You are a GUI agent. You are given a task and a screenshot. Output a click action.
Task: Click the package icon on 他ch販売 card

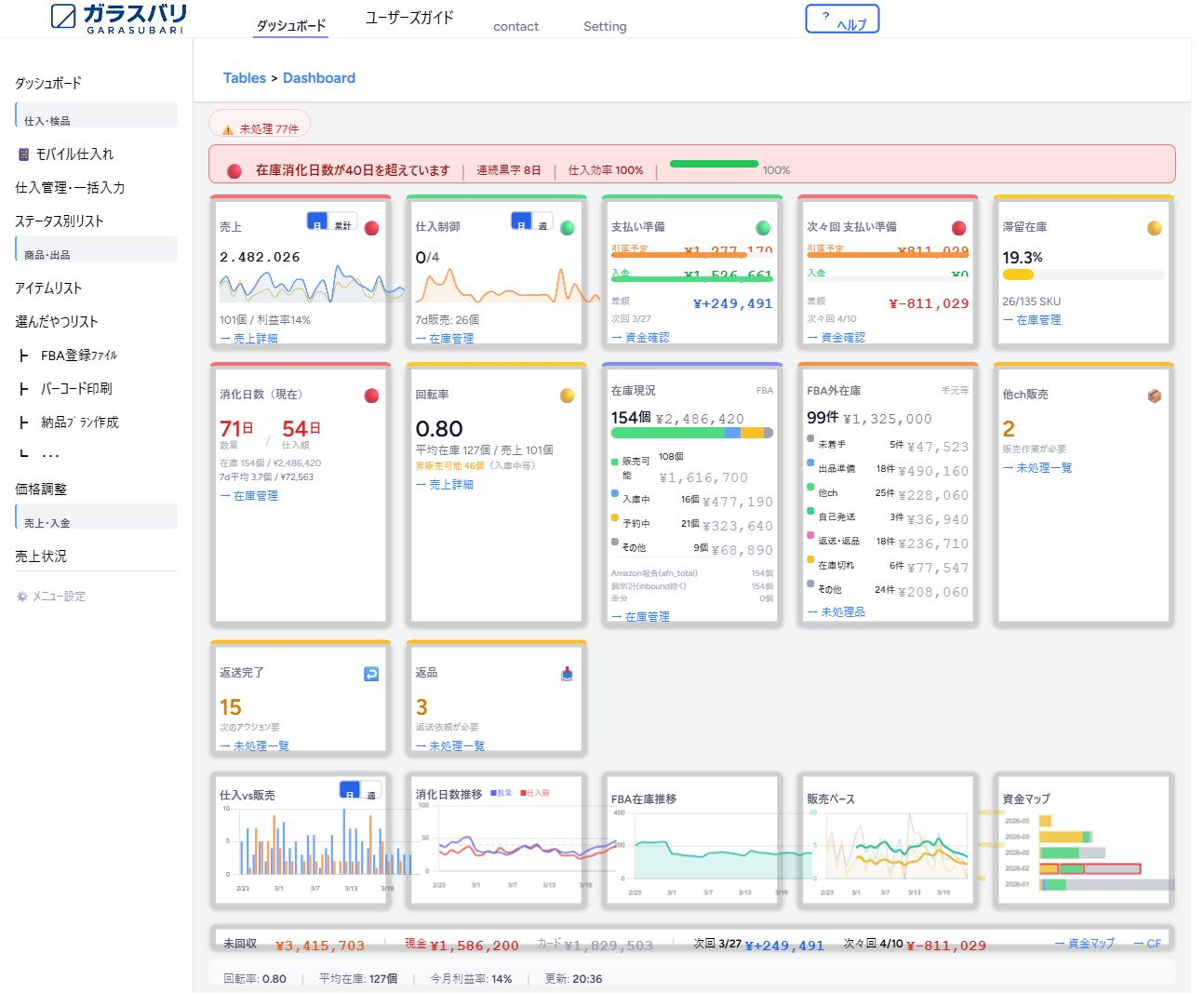click(1154, 395)
